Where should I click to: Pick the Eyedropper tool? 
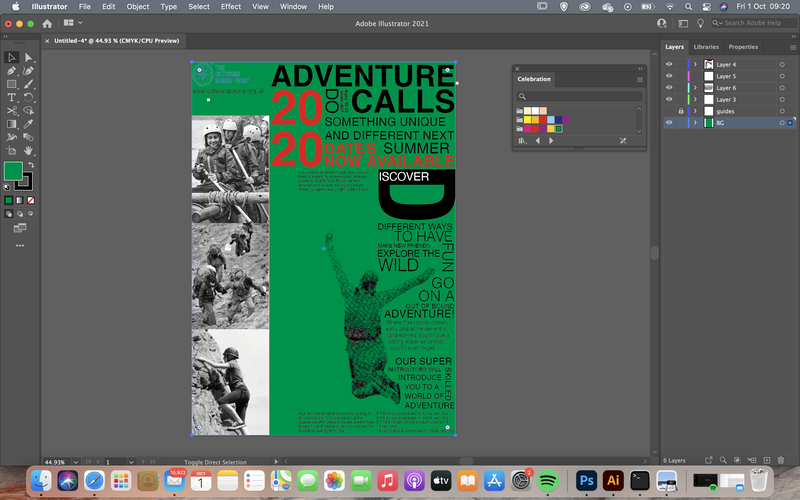click(29, 124)
